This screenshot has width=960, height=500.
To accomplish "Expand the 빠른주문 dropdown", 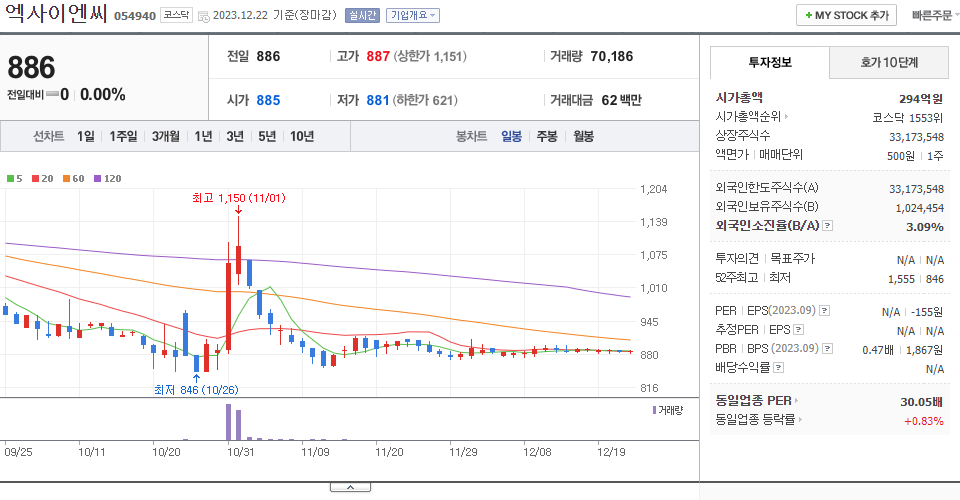I will click(935, 15).
